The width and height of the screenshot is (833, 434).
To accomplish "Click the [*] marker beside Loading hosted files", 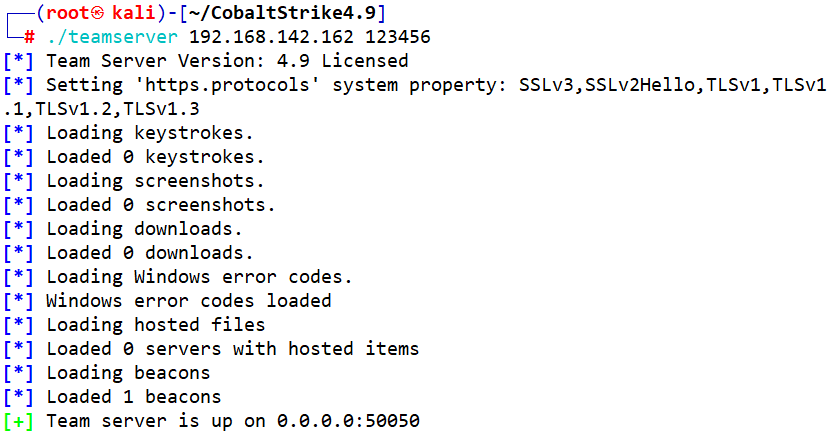I will pos(18,325).
